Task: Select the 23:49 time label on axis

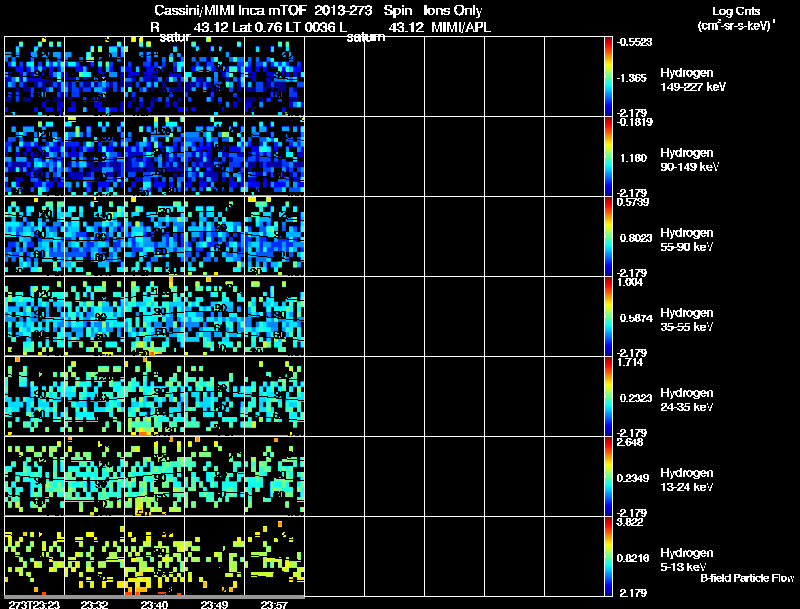Action: [x=214, y=604]
